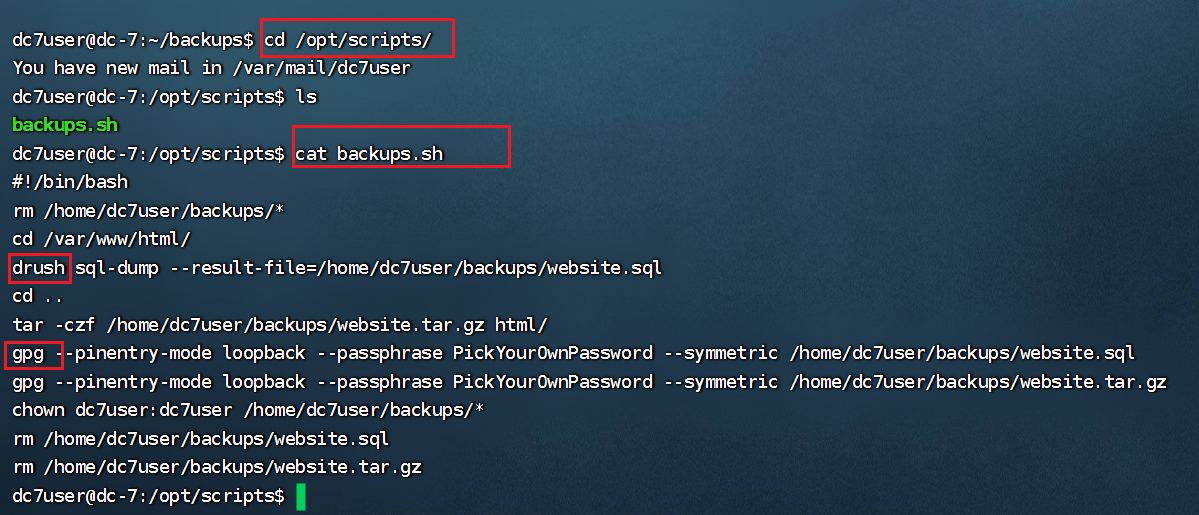1199x515 pixels.
Task: Click the 'cd ..' line
Action: coord(39,296)
